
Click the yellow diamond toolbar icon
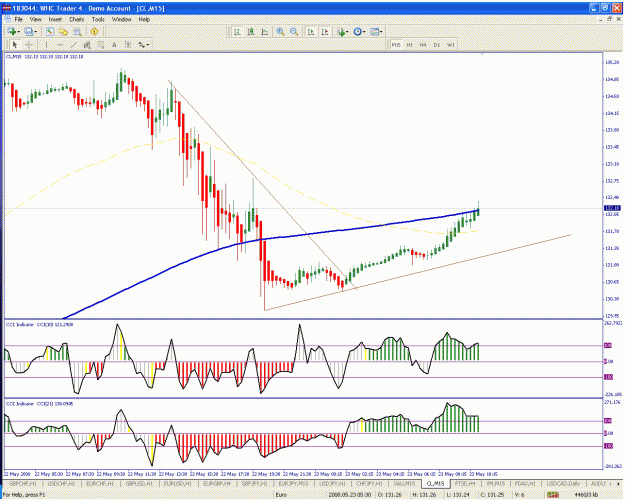coord(94,31)
